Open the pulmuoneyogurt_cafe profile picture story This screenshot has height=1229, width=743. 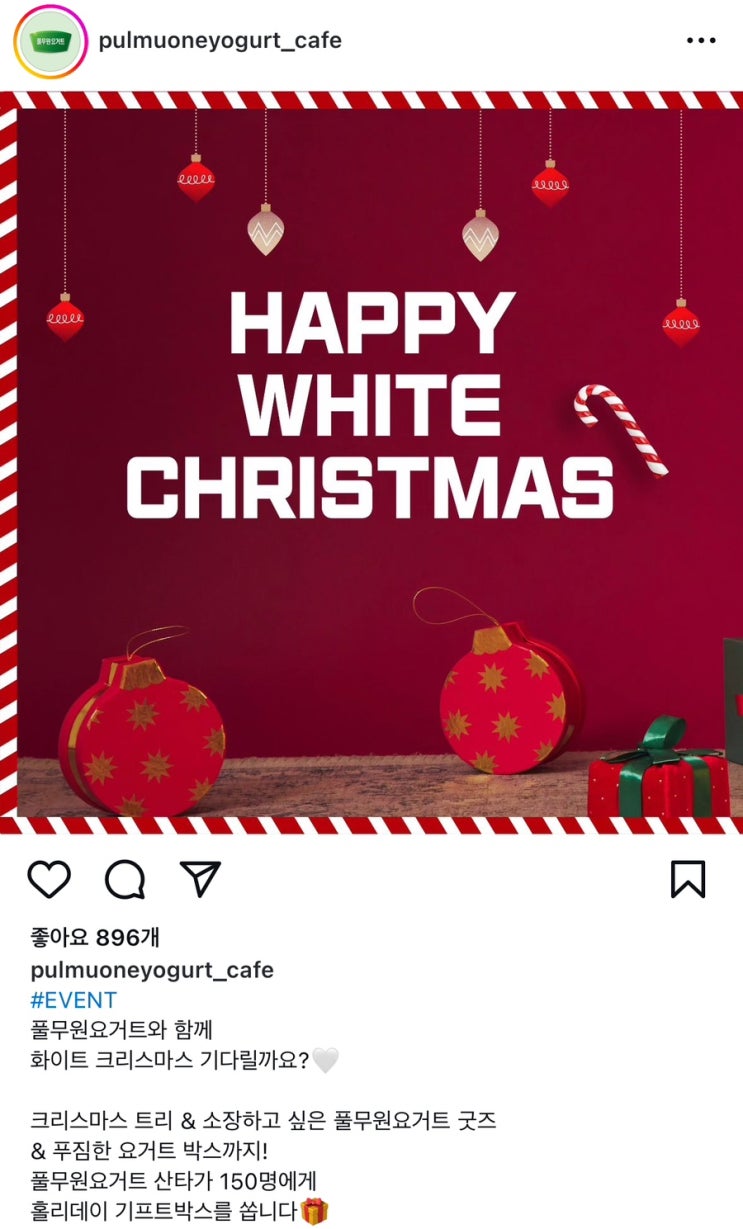pos(50,41)
